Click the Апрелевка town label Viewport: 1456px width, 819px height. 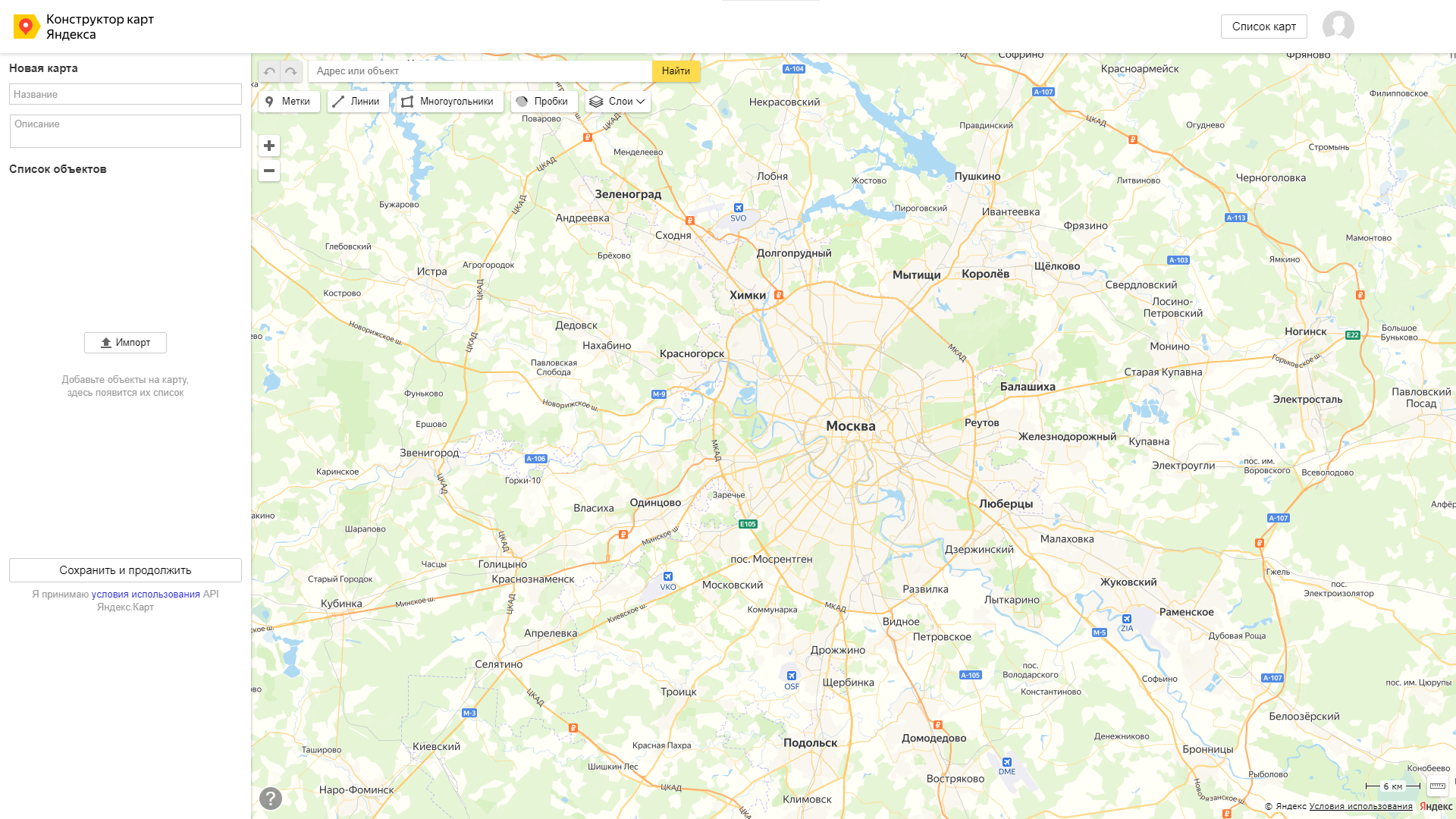pos(551,633)
